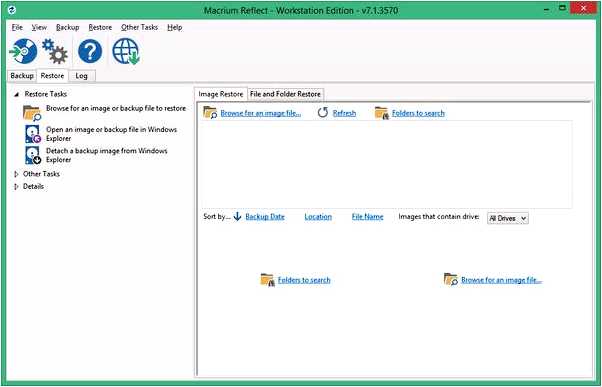Choose 'Browse for an image or backup file to restore'
This screenshot has height=387, width=602.
click(116, 108)
